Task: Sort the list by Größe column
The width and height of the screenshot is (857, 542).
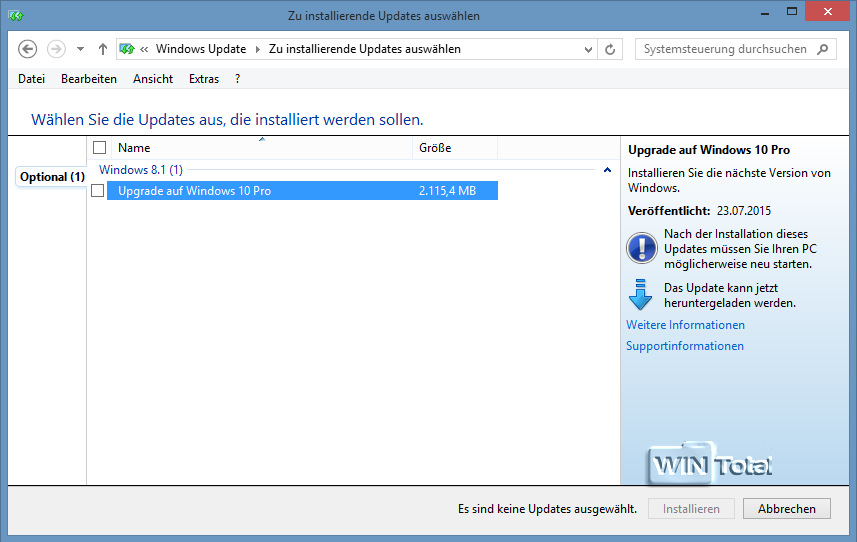Action: 455,148
